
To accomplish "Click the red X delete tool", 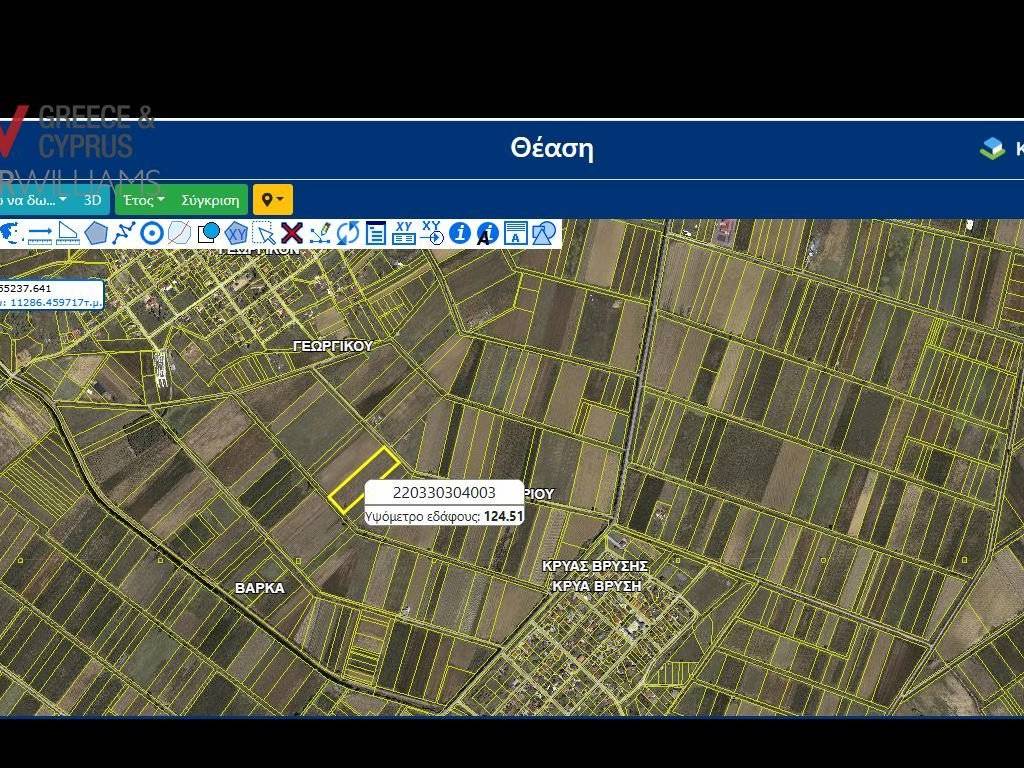I will [x=292, y=234].
